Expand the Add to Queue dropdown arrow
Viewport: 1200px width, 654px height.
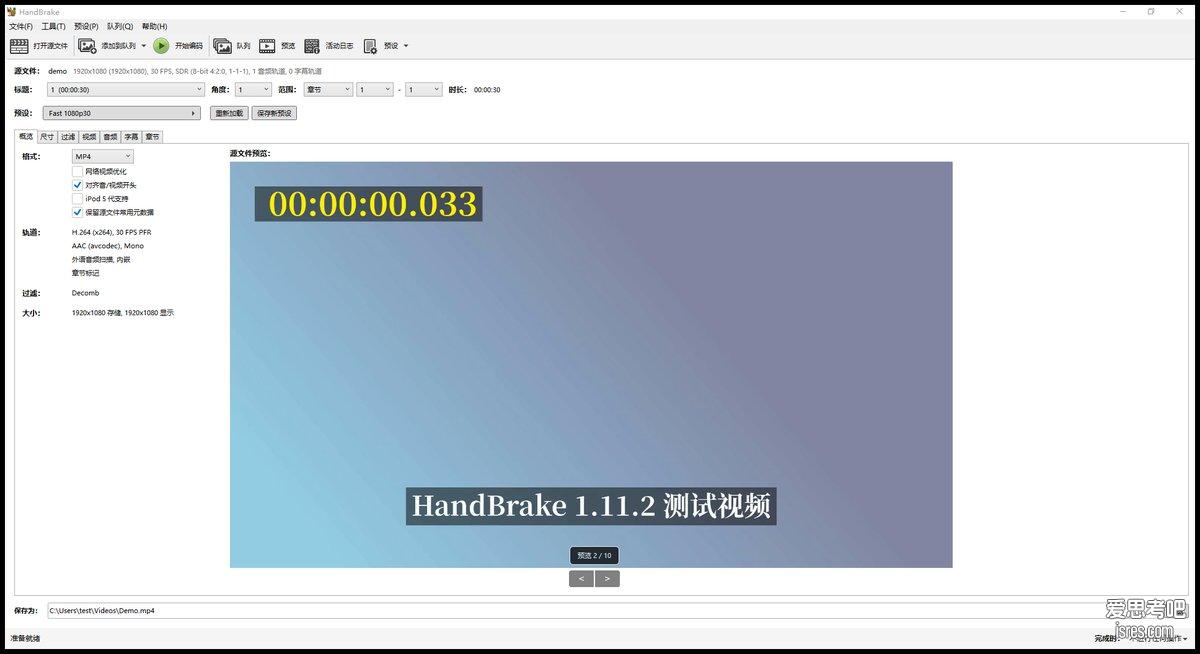coord(144,46)
